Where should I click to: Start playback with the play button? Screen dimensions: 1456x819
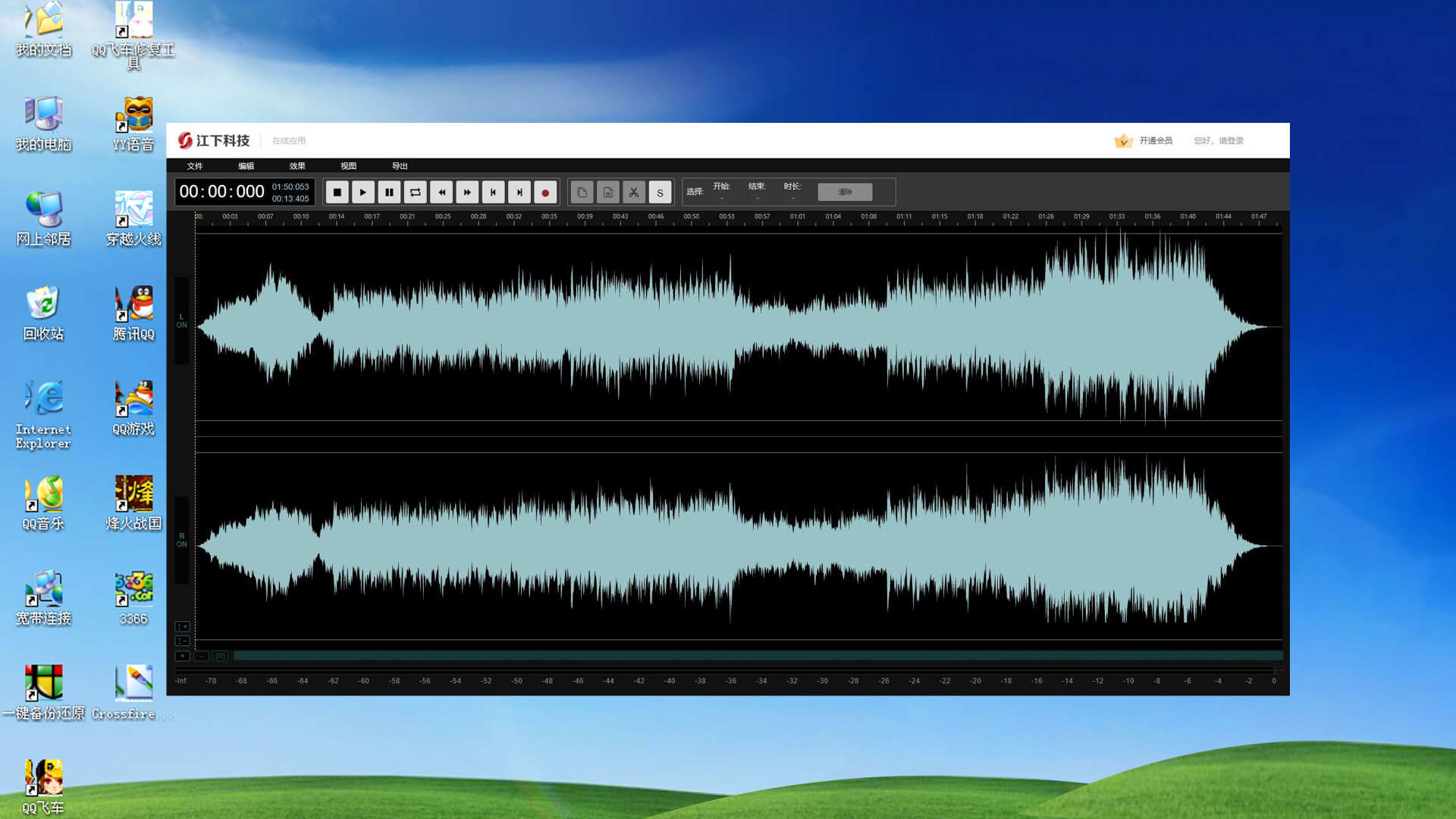[363, 193]
